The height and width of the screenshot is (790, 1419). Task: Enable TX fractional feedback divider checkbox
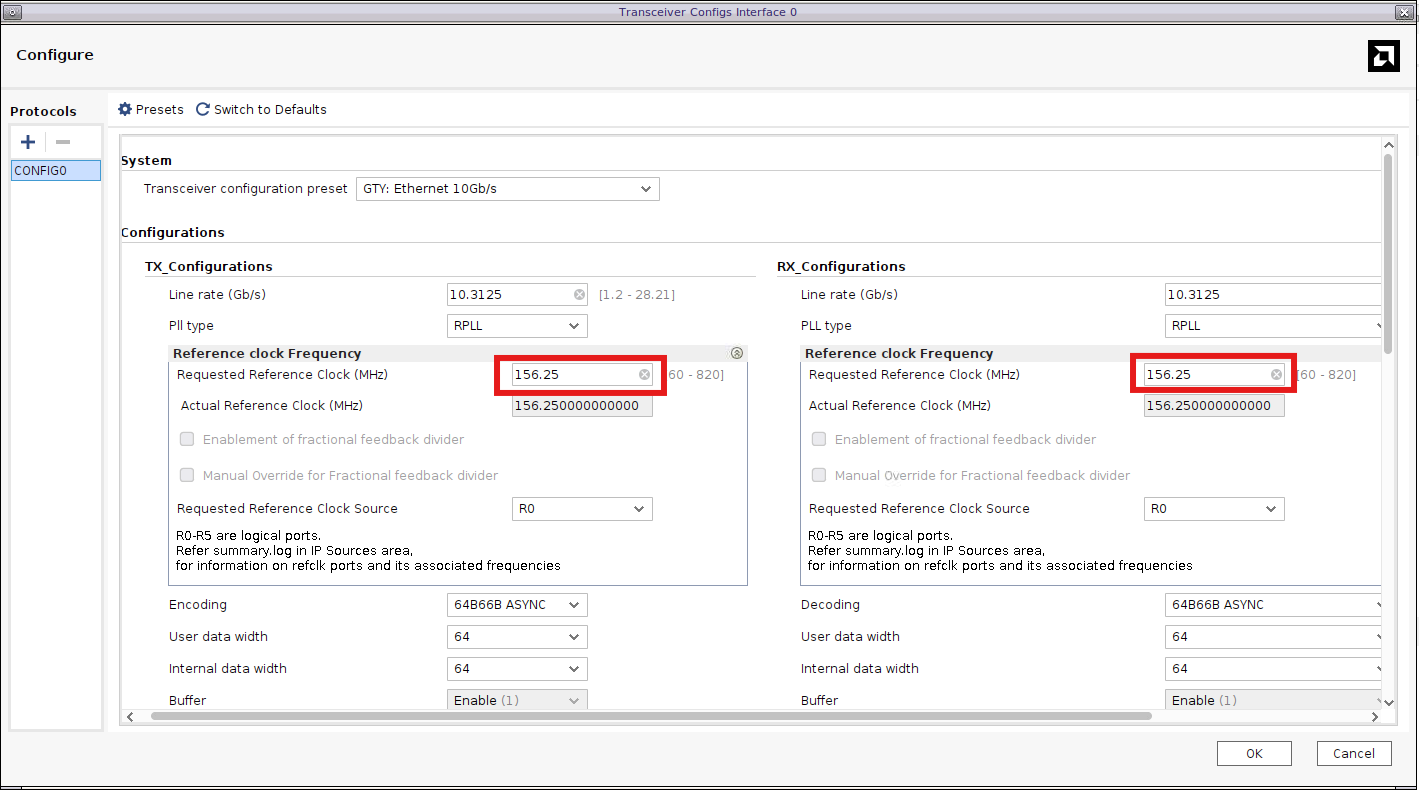tap(187, 439)
